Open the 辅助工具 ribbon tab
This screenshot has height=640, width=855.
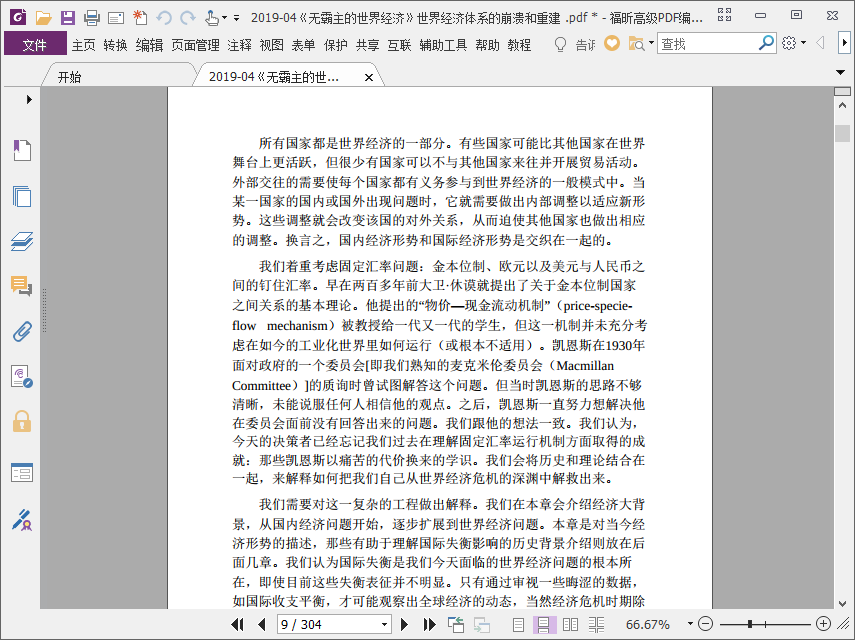pyautogui.click(x=443, y=45)
